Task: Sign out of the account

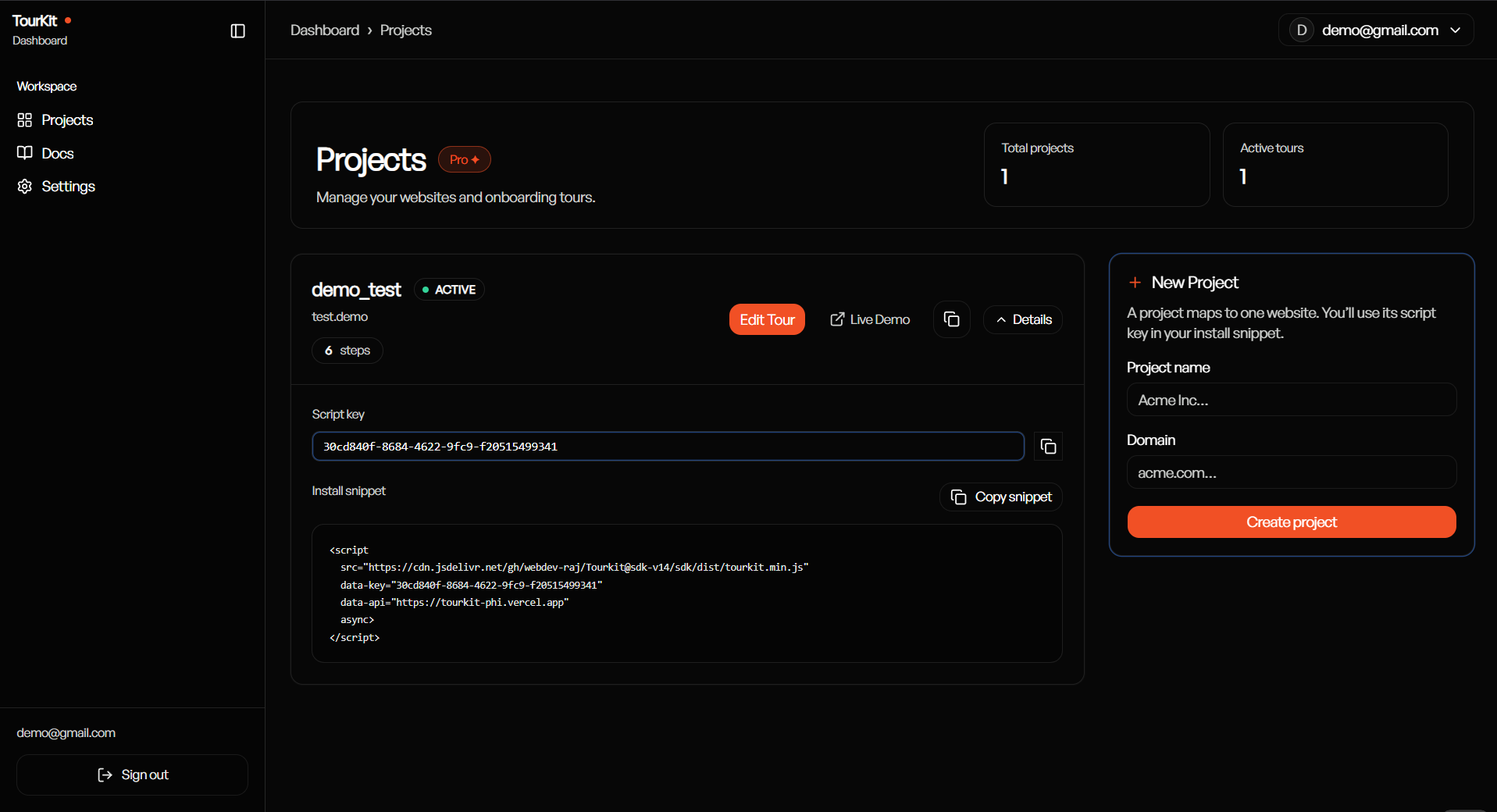Action: pos(132,775)
